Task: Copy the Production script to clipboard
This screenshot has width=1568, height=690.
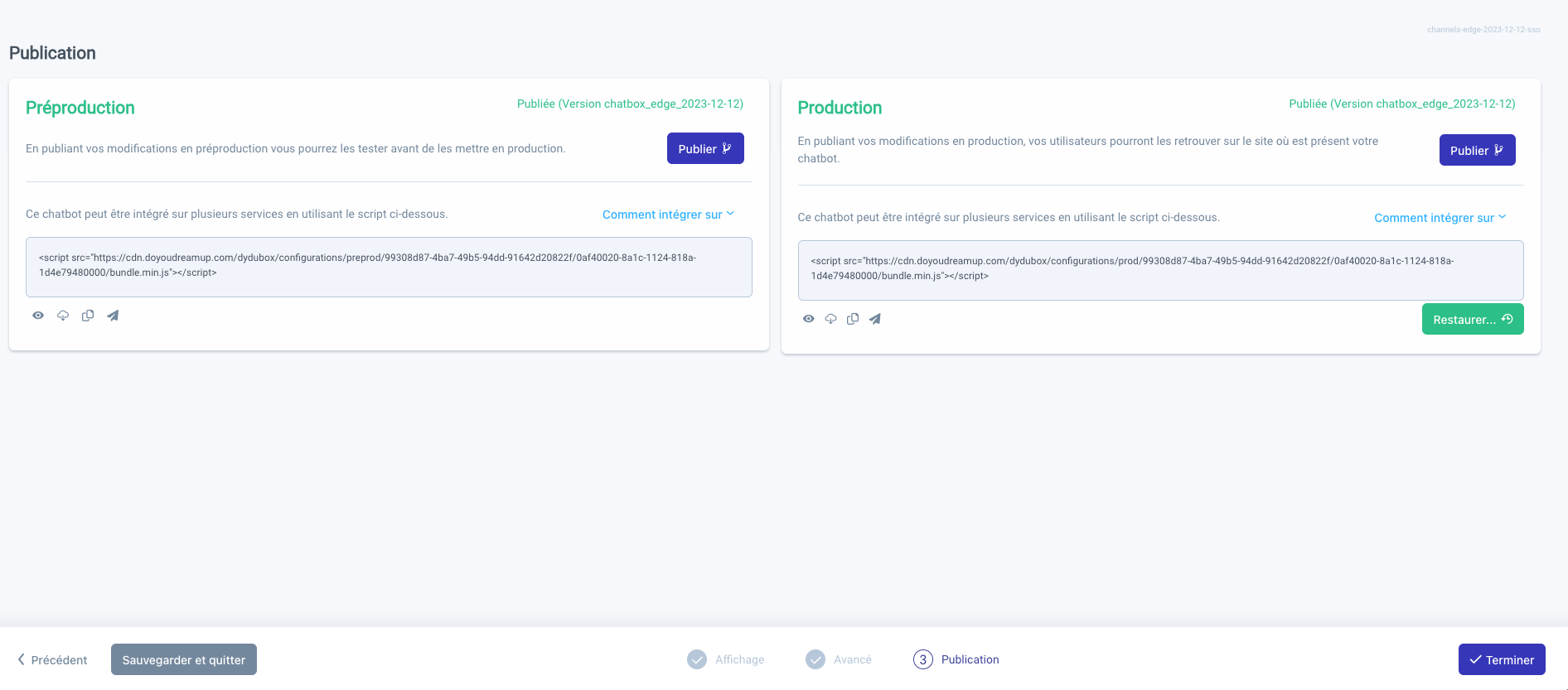Action: pyautogui.click(x=853, y=319)
